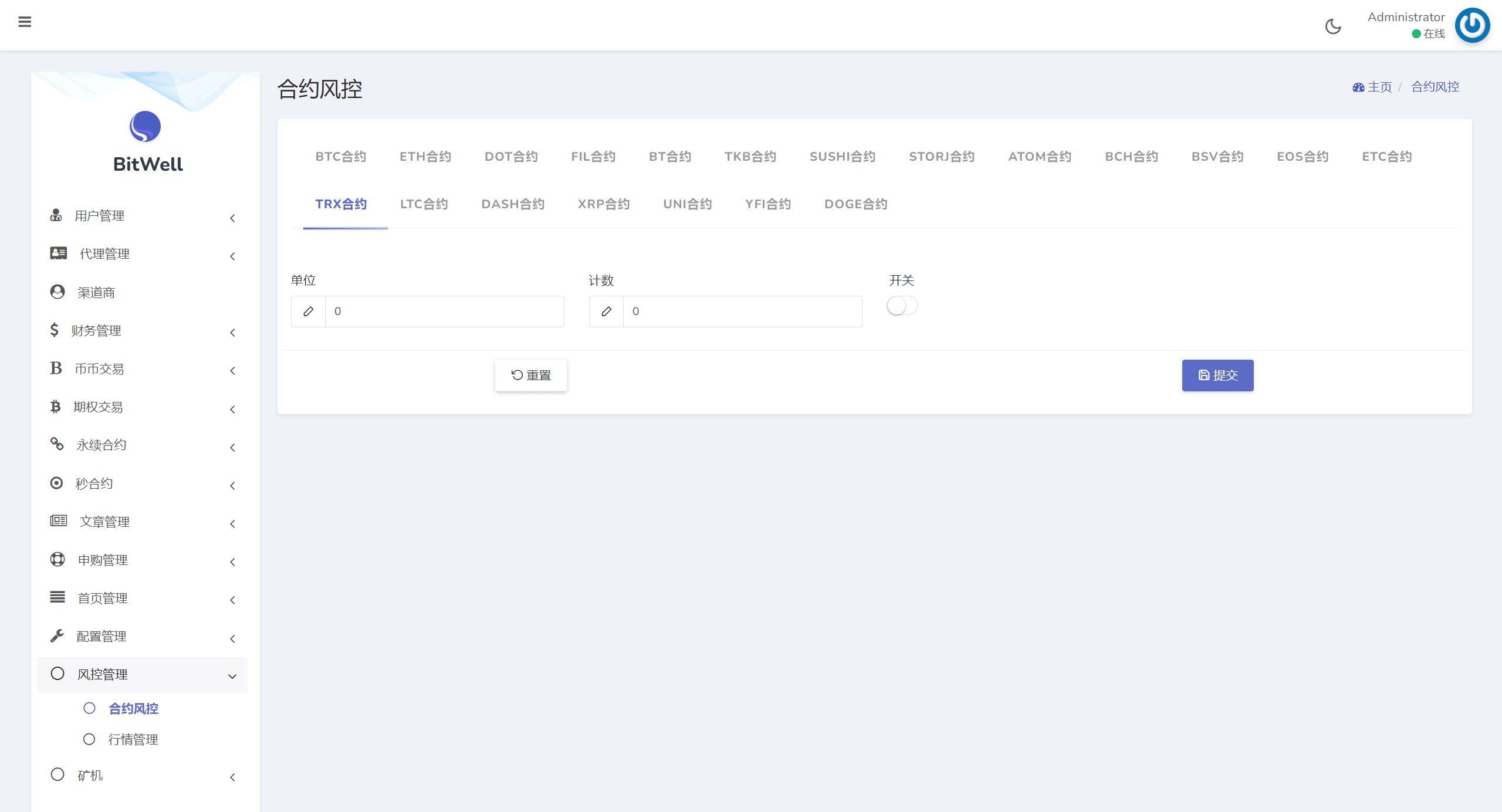The image size is (1502, 812).
Task: Click the 提交 submit button
Action: 1217,375
